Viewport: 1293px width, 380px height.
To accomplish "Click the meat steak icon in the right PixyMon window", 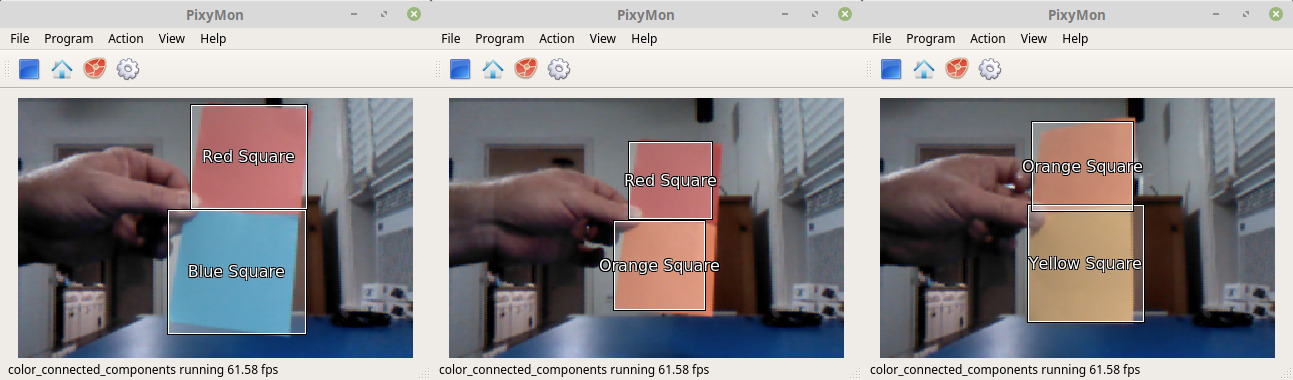I will click(x=957, y=69).
